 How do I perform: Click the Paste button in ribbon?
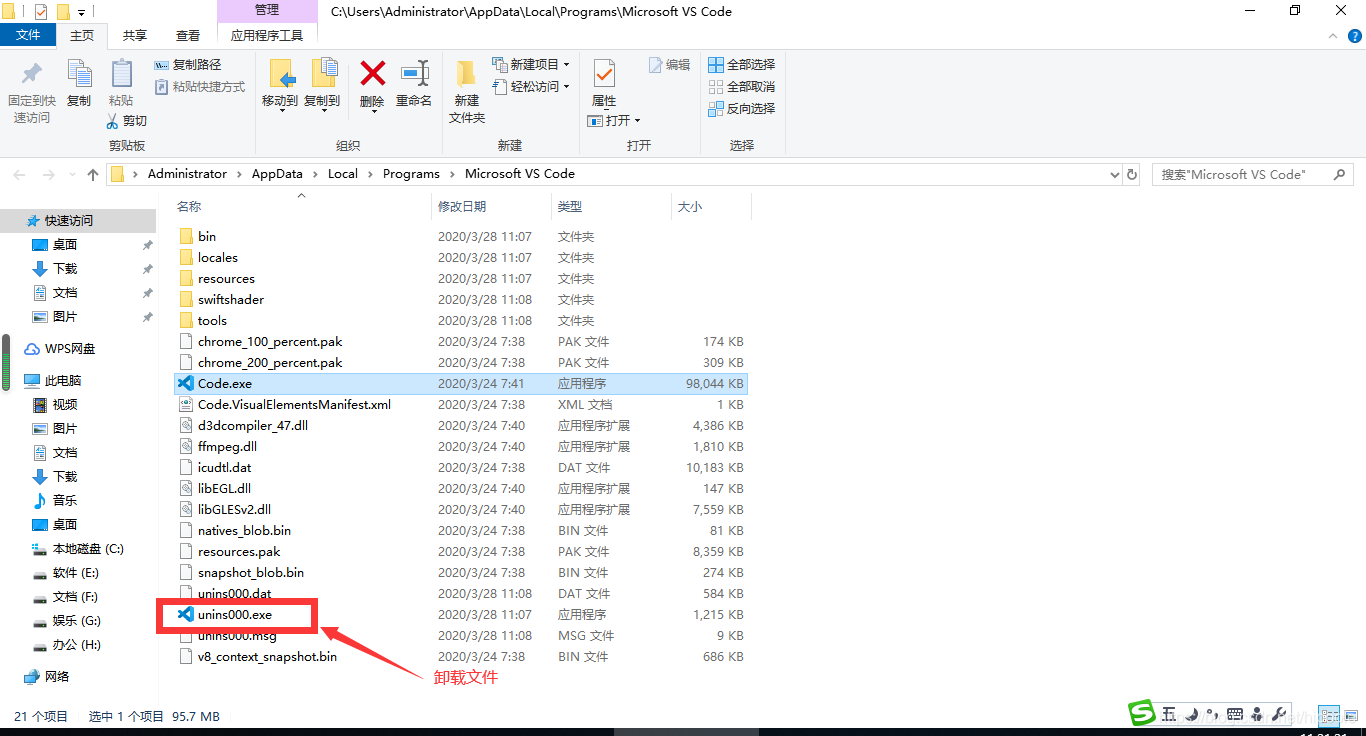pyautogui.click(x=121, y=84)
